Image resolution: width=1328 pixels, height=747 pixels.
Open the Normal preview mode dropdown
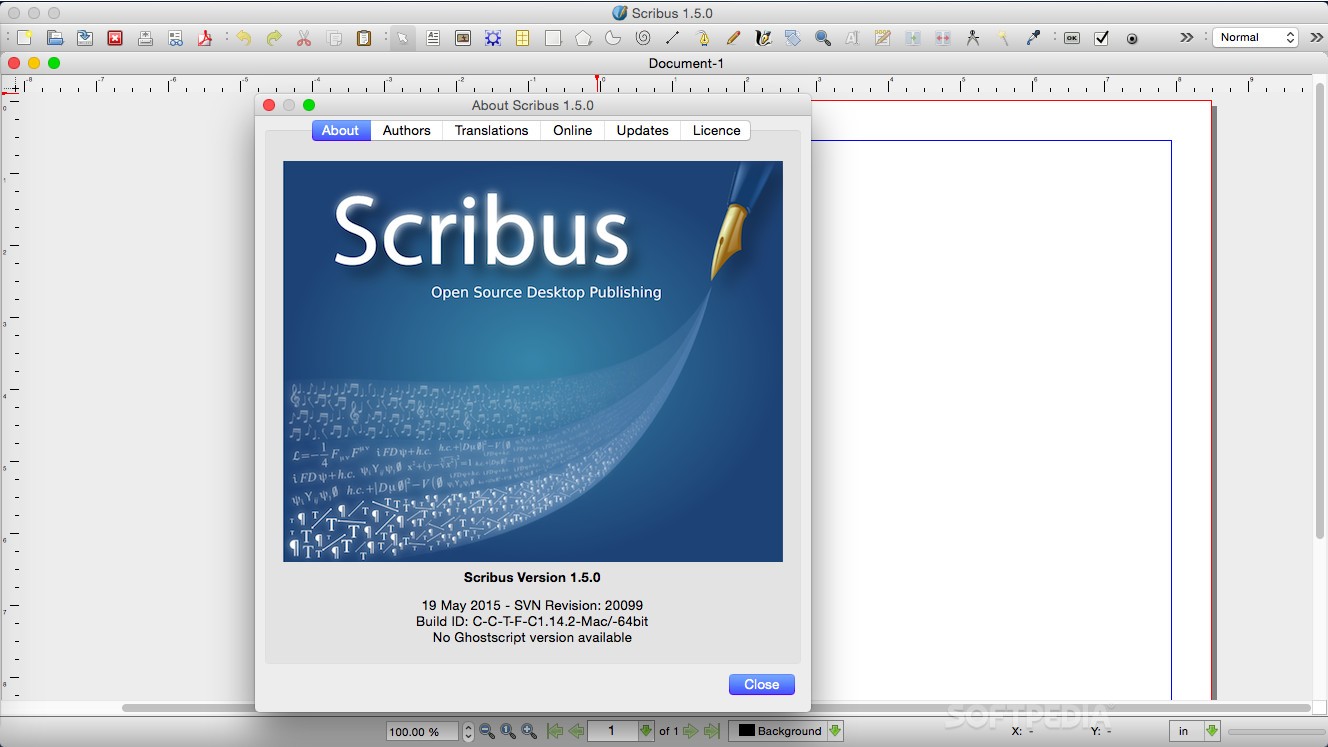click(1256, 37)
